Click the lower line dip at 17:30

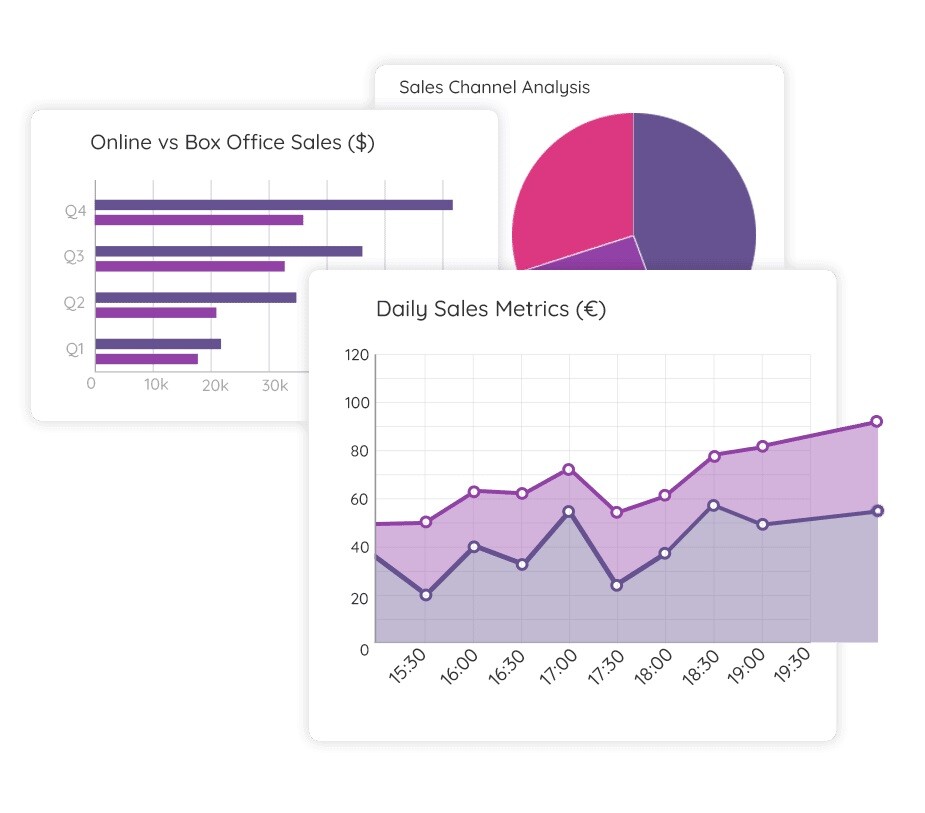[616, 585]
